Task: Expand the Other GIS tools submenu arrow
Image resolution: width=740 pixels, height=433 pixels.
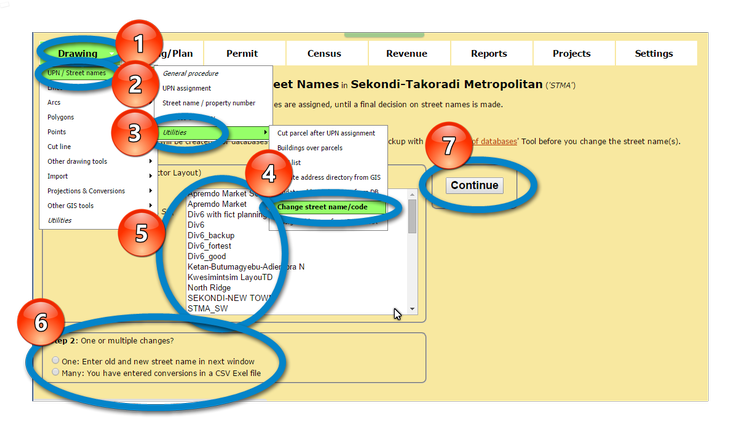Action: [150, 205]
